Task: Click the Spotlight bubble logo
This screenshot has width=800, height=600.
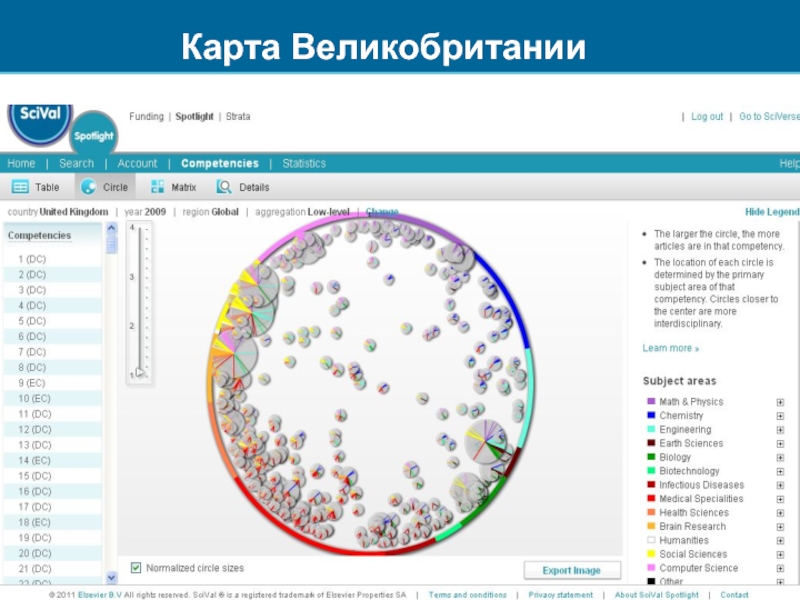Action: tap(93, 135)
